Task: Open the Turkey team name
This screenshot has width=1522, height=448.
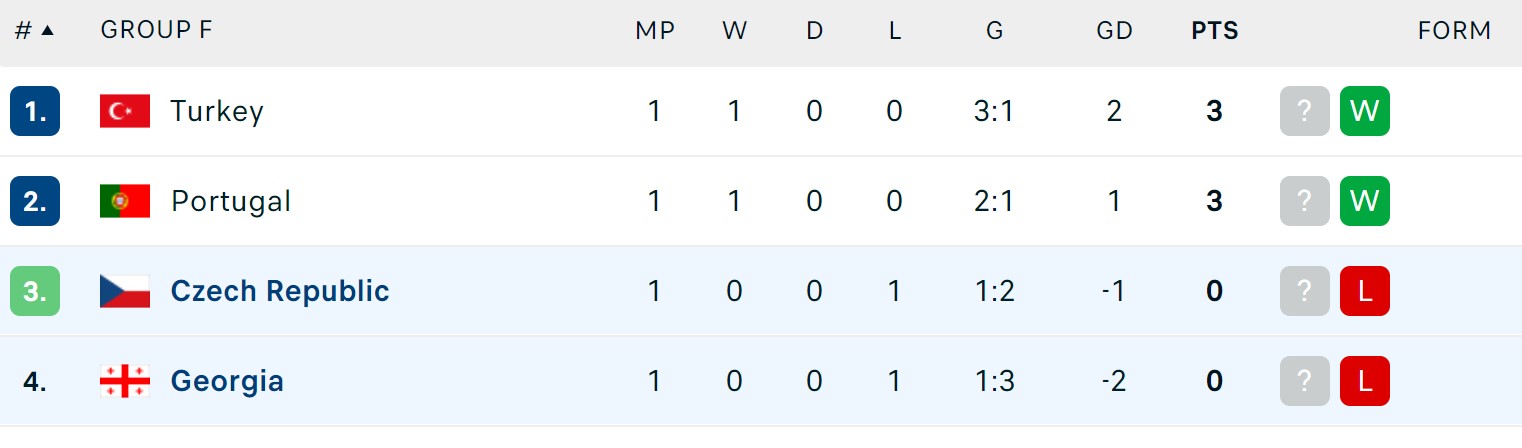Action: pyautogui.click(x=217, y=111)
